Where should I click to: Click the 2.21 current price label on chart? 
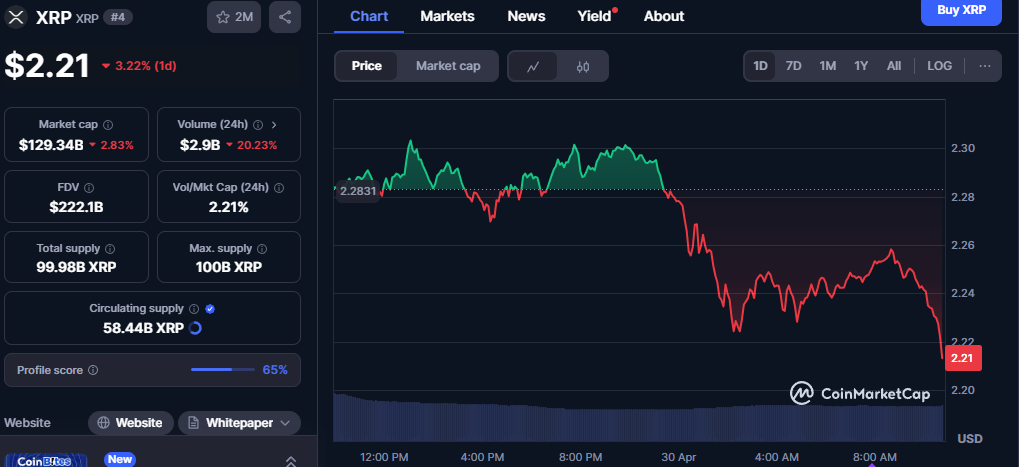point(964,358)
